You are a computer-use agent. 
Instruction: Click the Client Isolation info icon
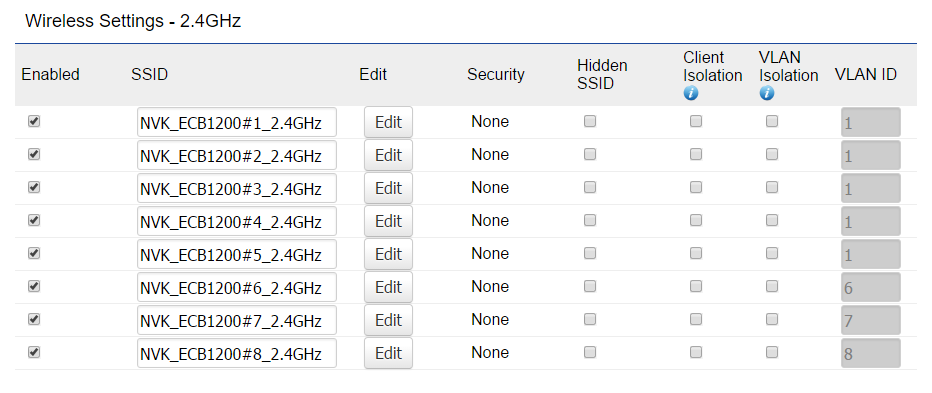pyautogui.click(x=691, y=93)
